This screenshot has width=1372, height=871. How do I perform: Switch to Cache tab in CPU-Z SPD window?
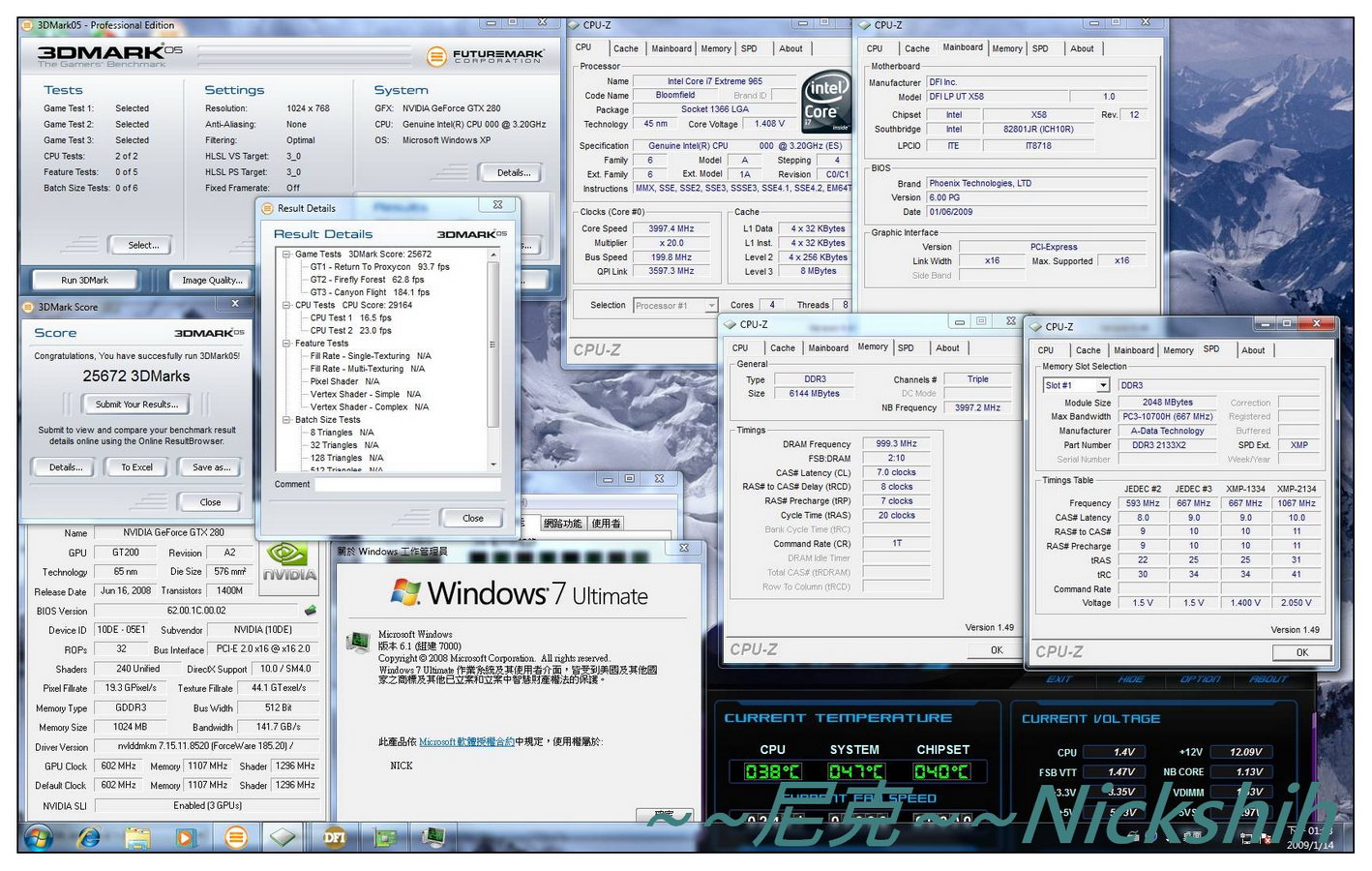click(1089, 350)
